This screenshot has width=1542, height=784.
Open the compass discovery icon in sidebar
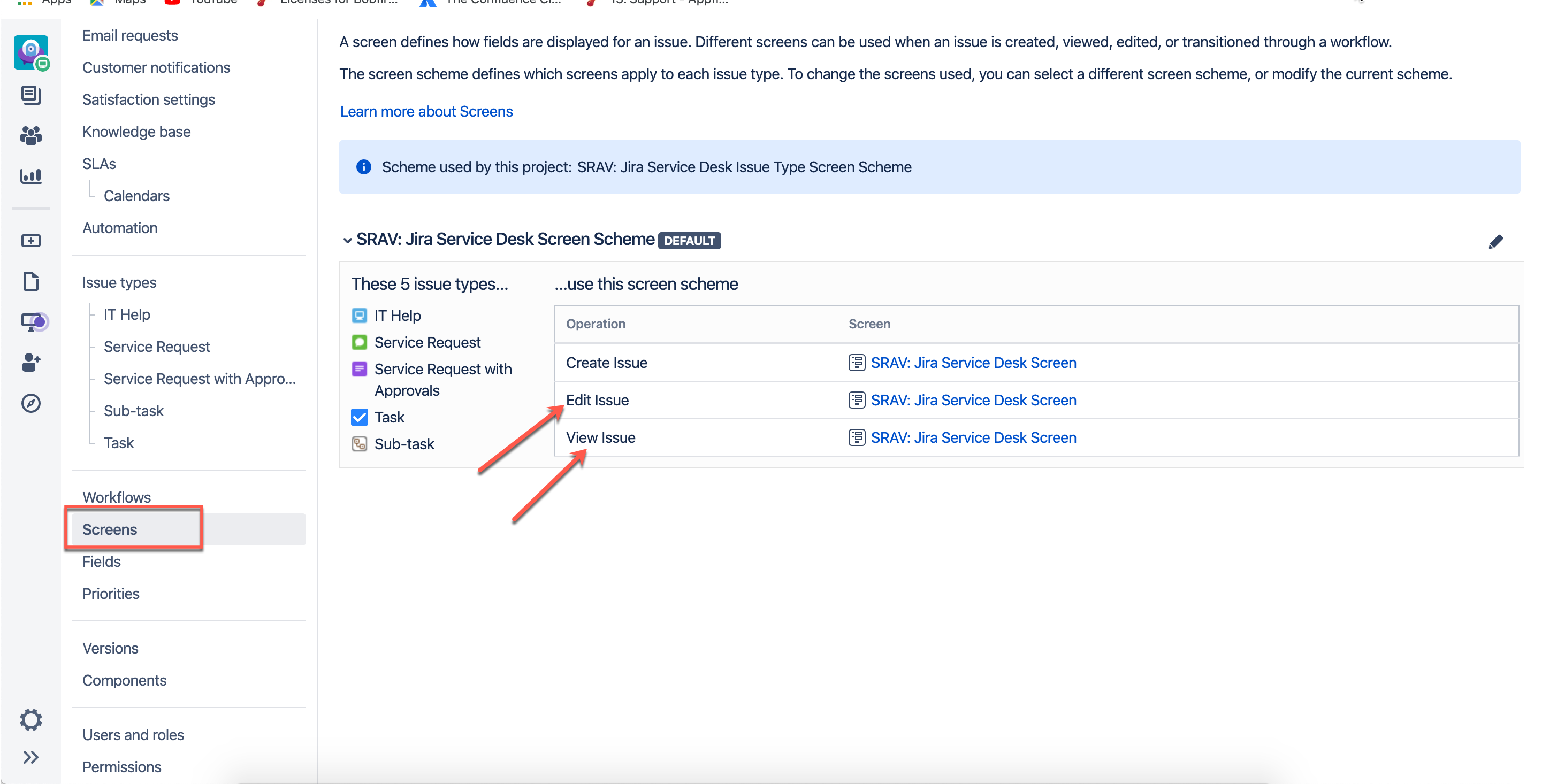(x=31, y=403)
